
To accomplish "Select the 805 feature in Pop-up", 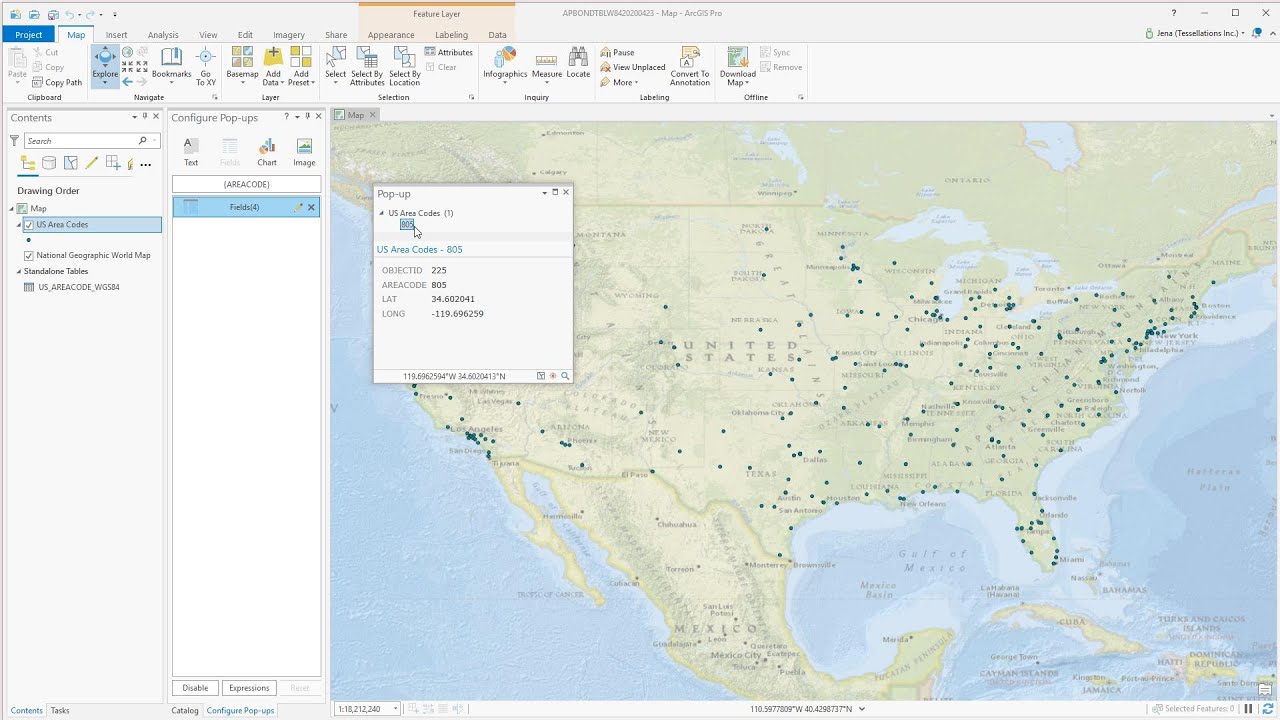I will [407, 224].
